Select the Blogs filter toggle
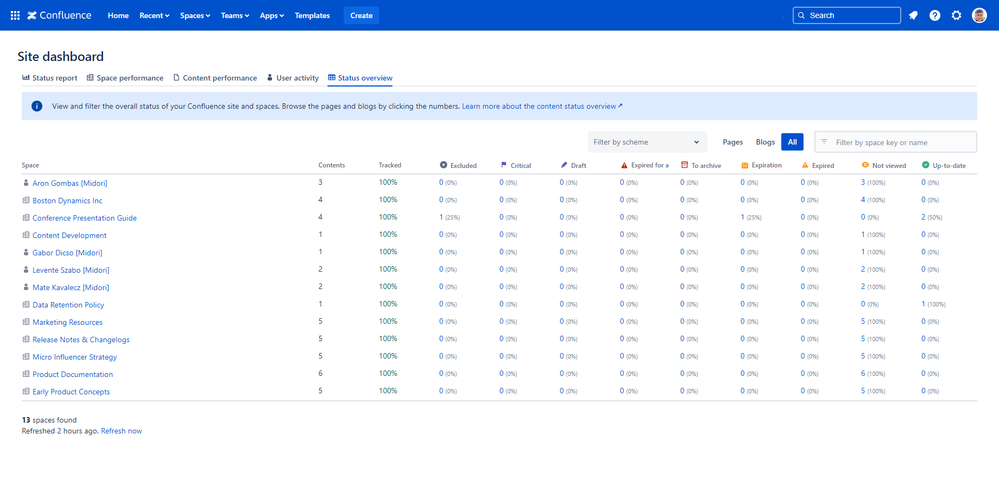 pyautogui.click(x=765, y=142)
